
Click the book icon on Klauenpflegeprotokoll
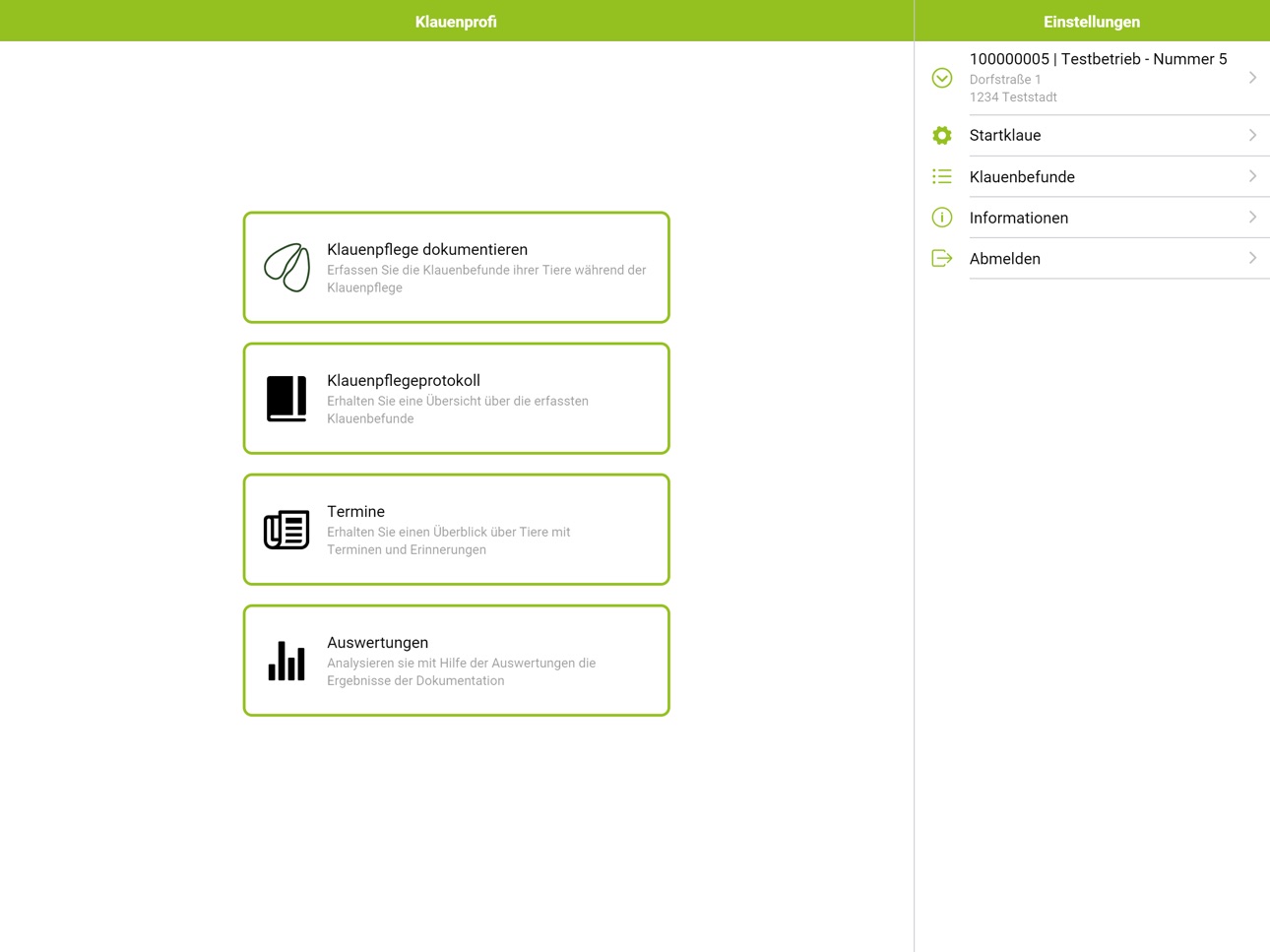(x=286, y=399)
